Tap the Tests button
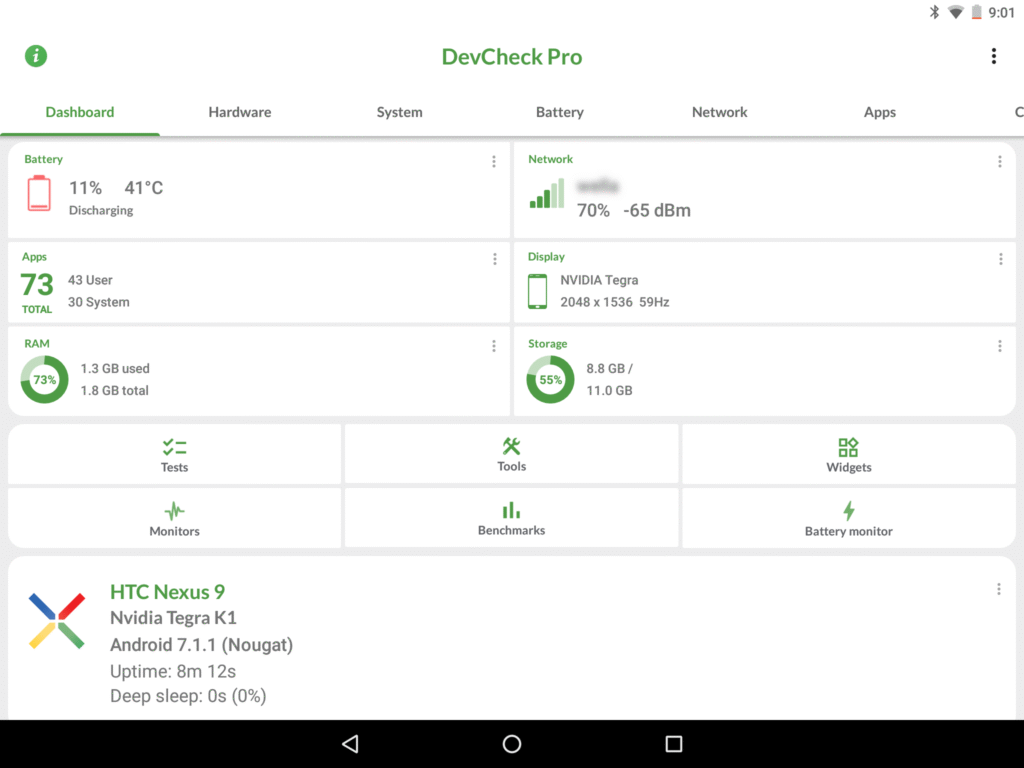Screen dimensions: 1024x768 coord(174,455)
